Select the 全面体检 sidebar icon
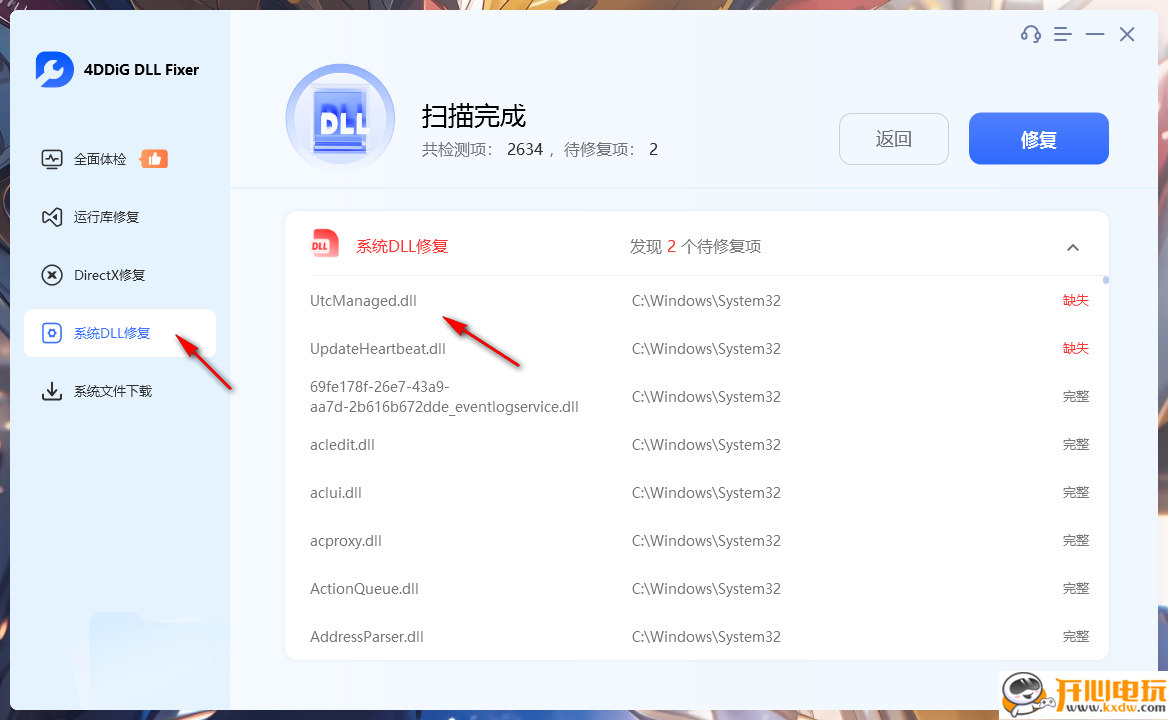This screenshot has height=720, width=1168. tap(52, 158)
